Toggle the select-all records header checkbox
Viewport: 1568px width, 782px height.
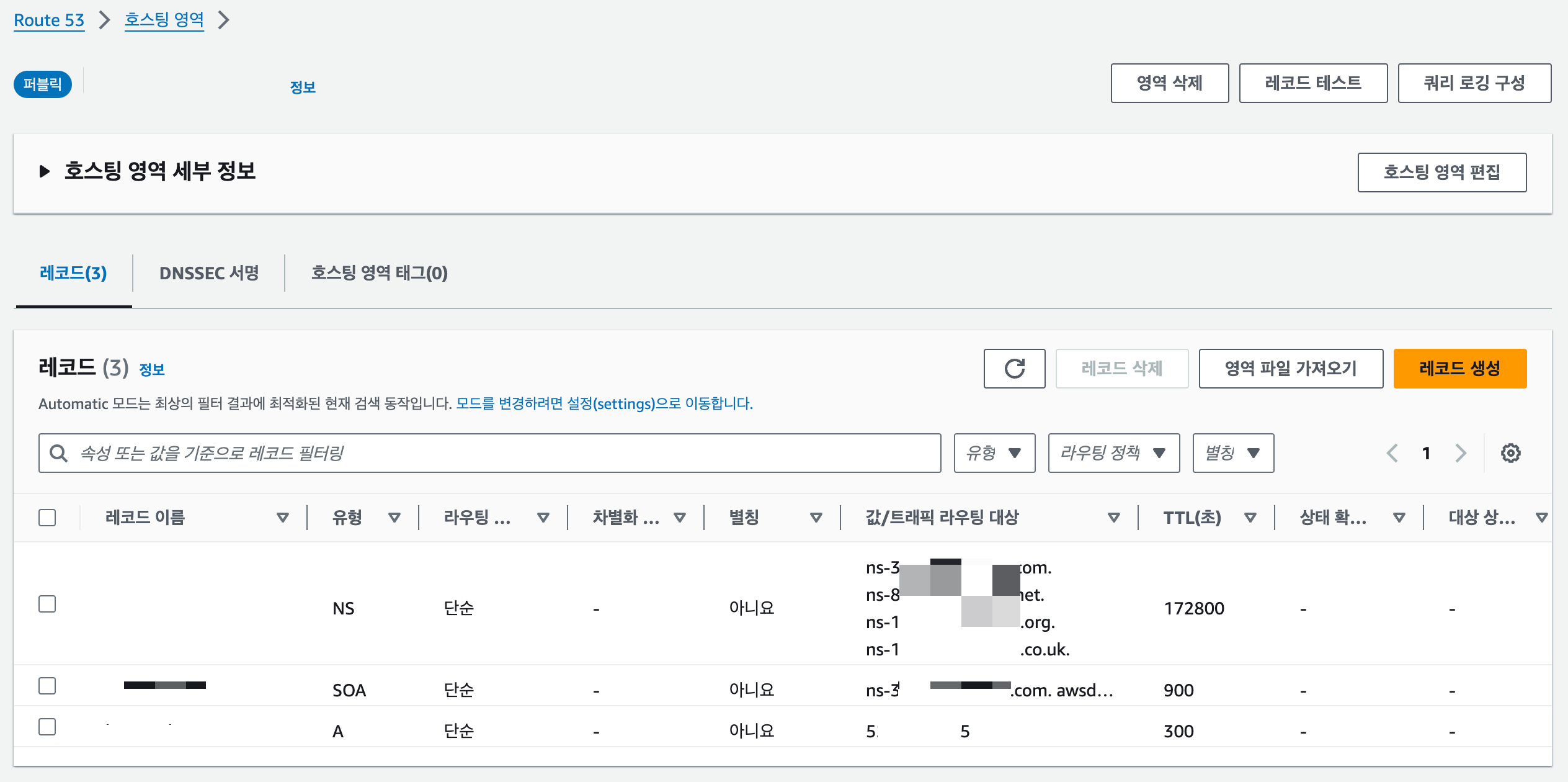[x=47, y=518]
